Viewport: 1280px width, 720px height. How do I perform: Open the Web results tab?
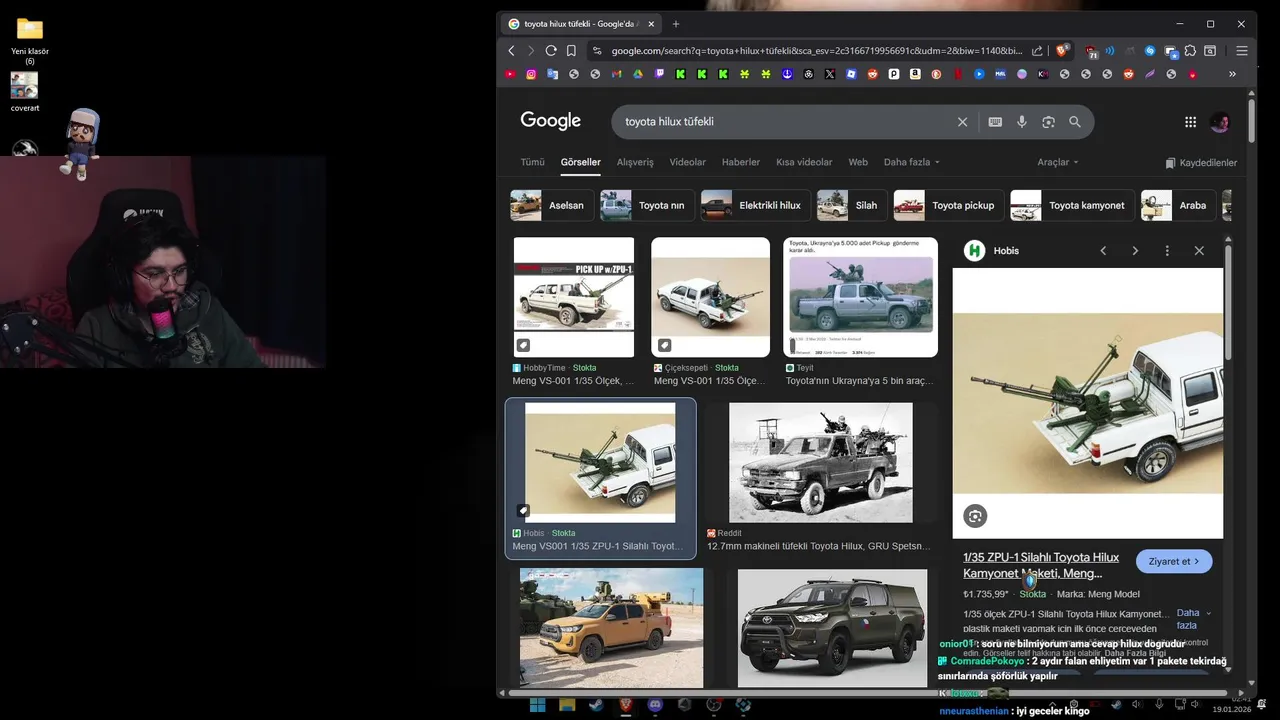tap(858, 162)
